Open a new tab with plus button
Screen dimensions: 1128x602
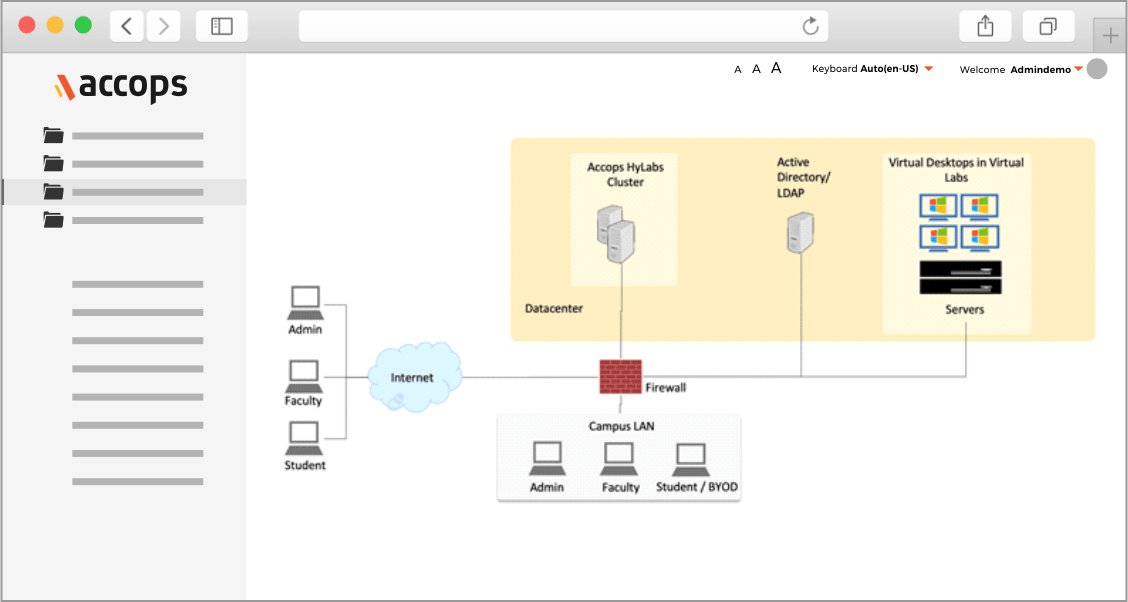tap(1110, 35)
